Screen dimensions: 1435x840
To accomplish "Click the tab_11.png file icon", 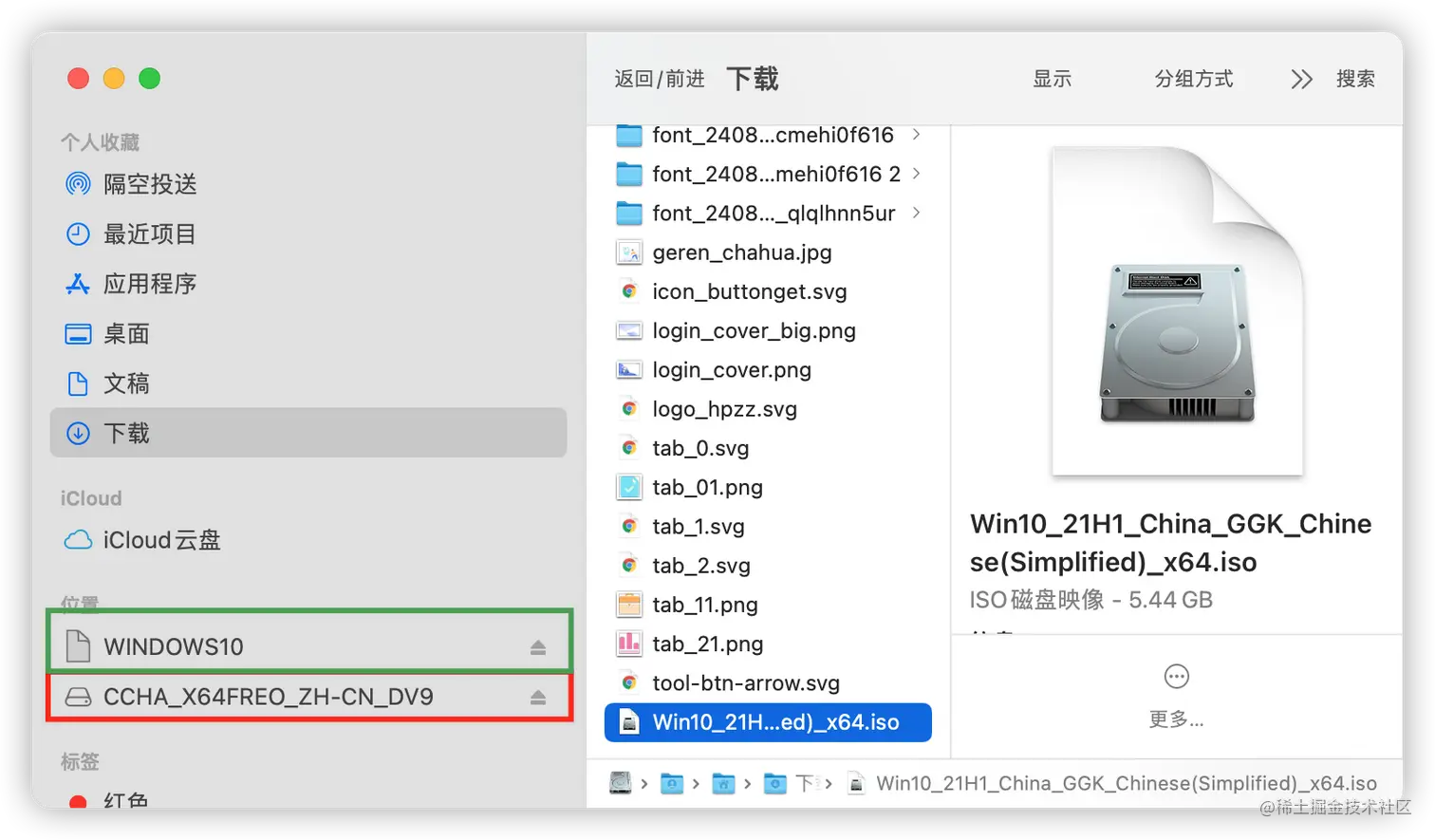I will [x=629, y=605].
